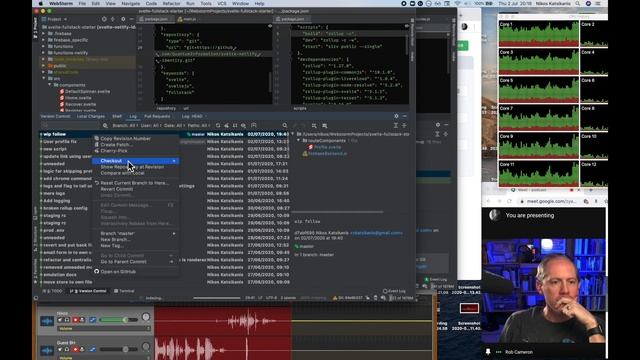Expand the firebase_specific folder
The height and width of the screenshot is (360, 640).
coord(44,40)
